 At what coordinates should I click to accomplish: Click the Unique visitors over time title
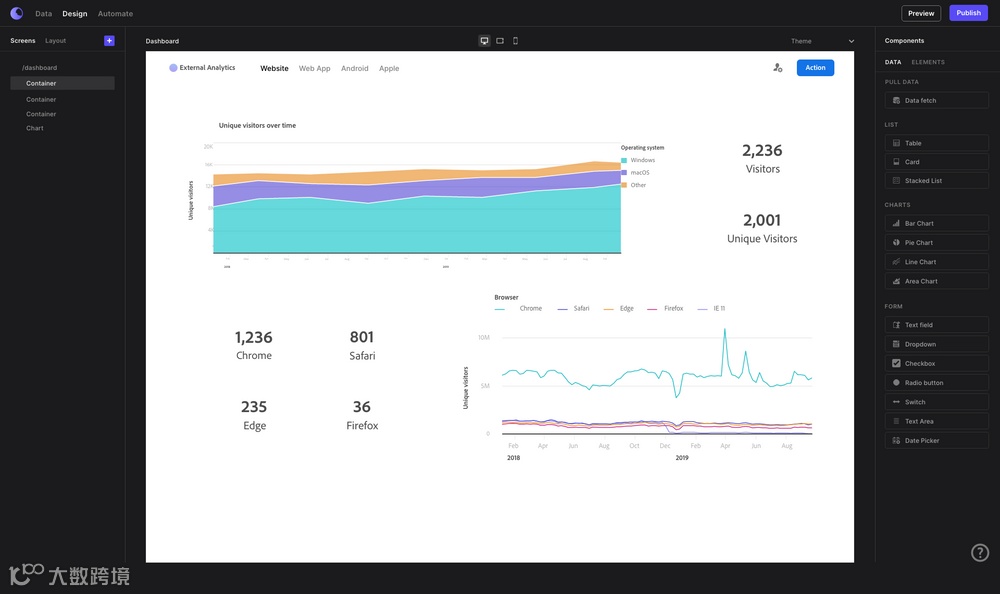[x=257, y=126]
